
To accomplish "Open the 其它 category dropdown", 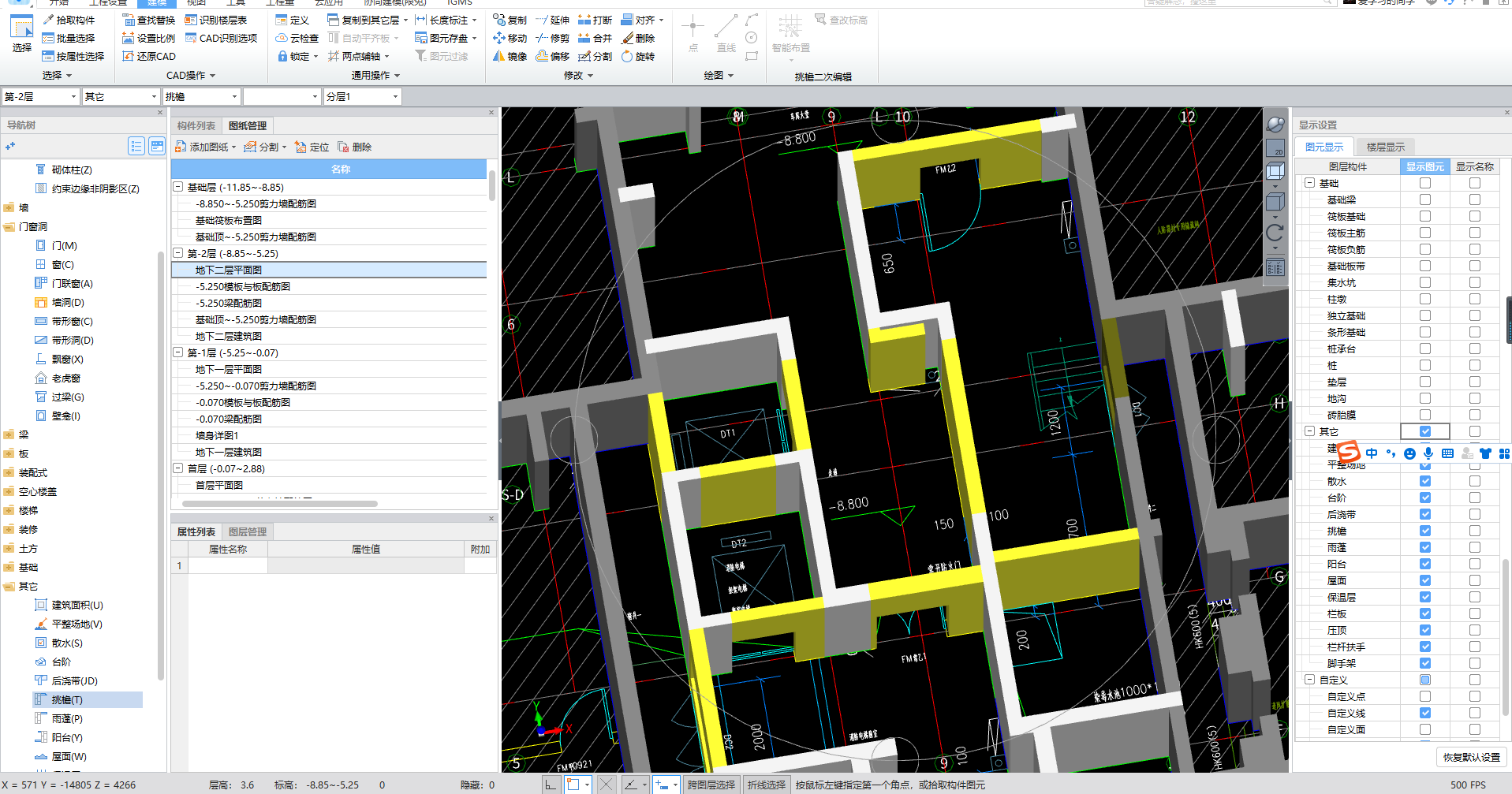I will [x=121, y=96].
